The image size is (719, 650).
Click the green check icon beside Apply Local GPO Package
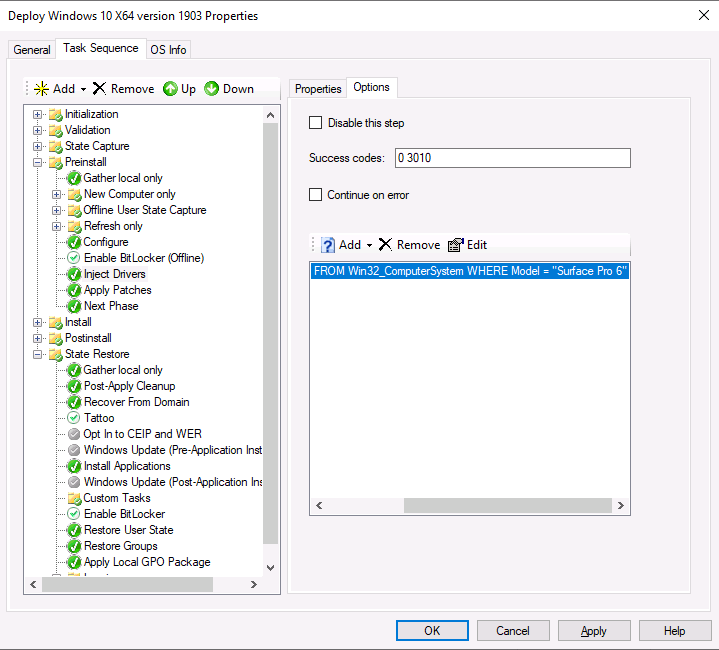74,562
